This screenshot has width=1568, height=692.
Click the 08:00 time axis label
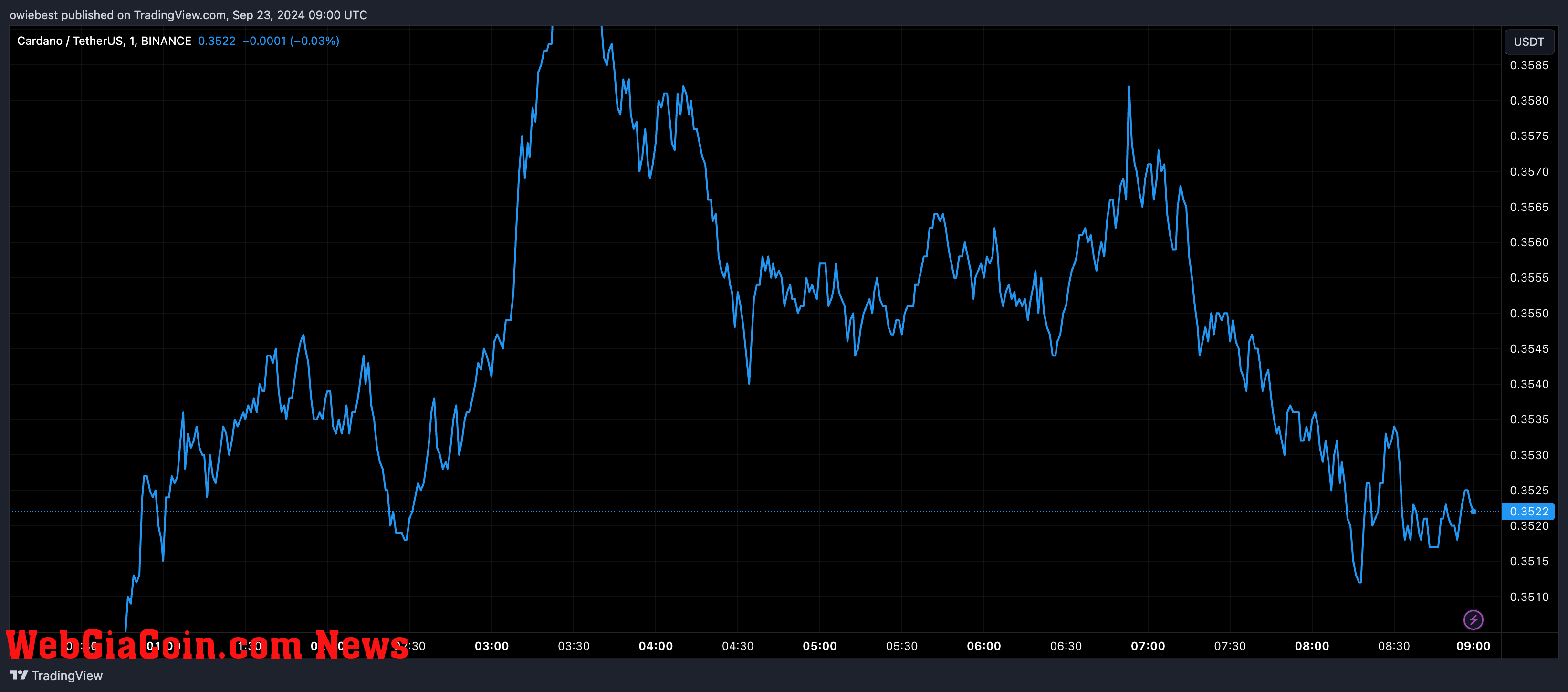[x=1312, y=646]
